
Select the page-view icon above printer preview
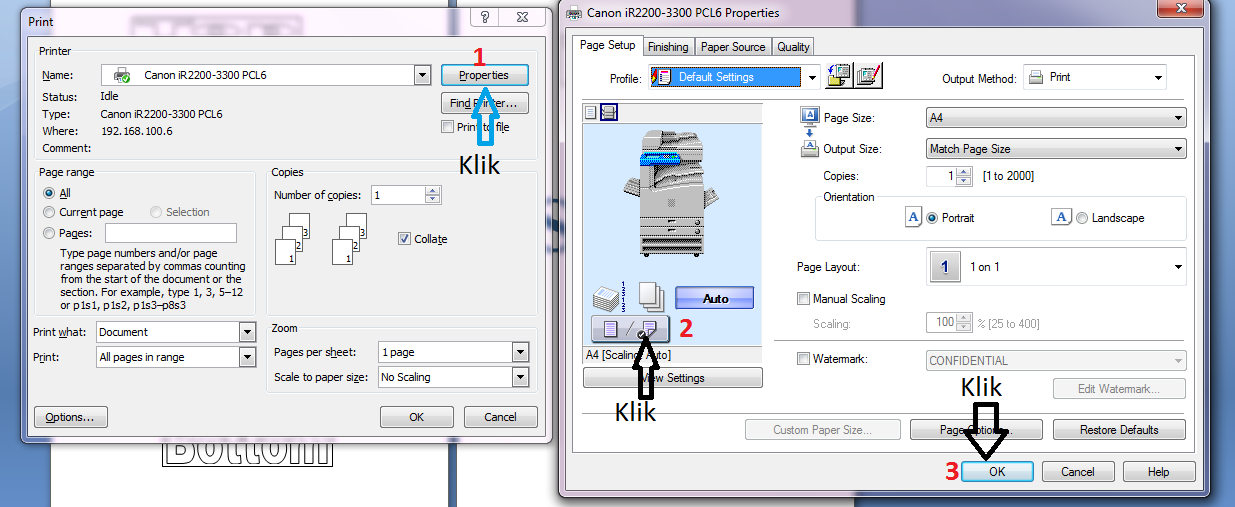590,111
